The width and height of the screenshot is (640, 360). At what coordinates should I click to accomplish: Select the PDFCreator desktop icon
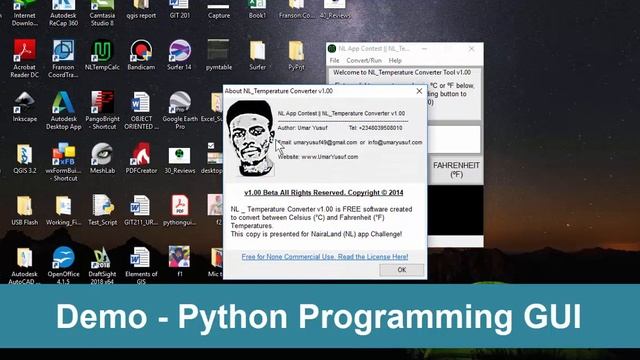141,158
